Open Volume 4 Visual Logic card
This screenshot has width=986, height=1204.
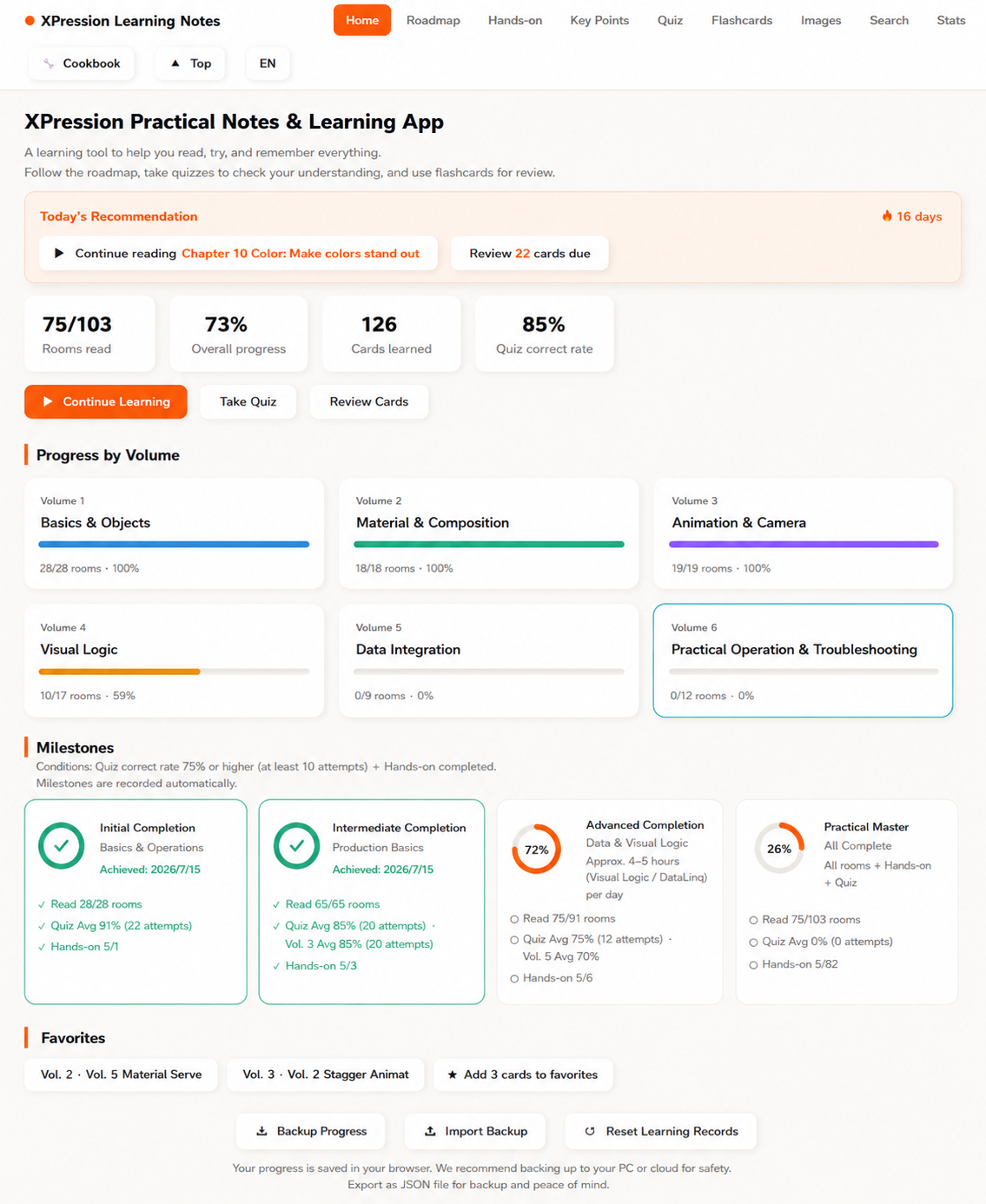(x=174, y=660)
